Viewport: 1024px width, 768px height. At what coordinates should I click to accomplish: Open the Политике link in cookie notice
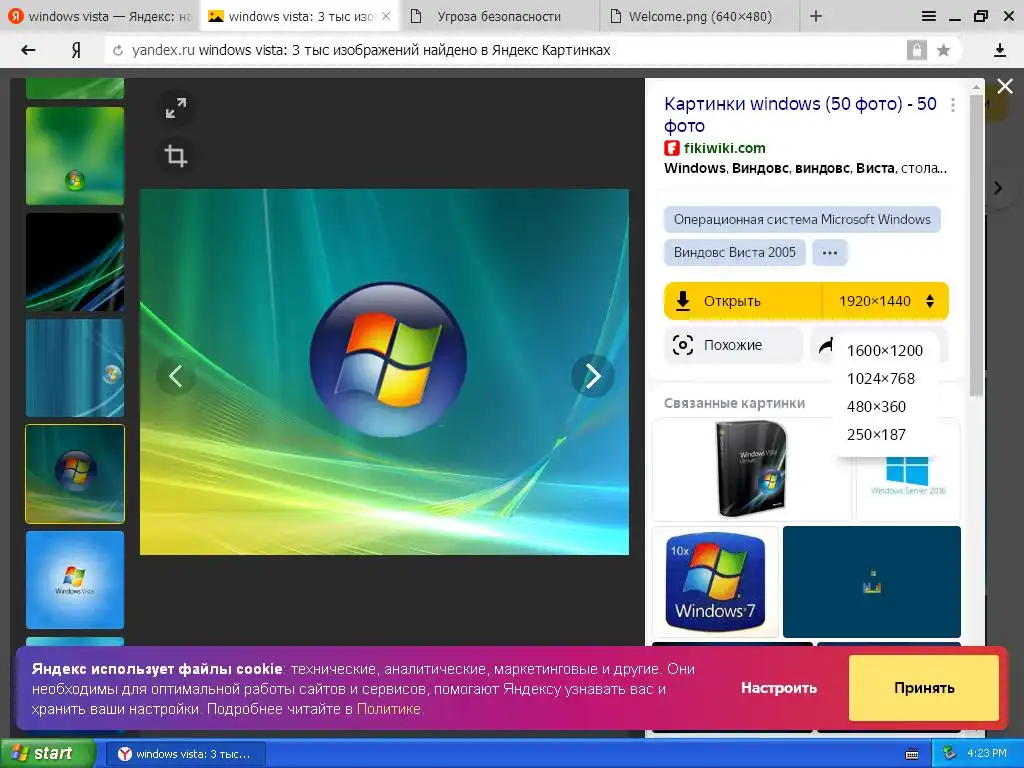[388, 709]
